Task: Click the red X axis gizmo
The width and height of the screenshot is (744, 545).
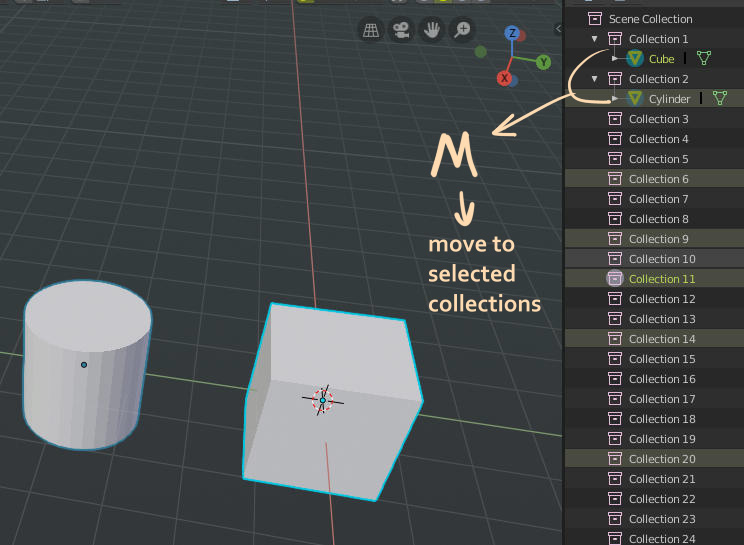Action: [x=504, y=78]
